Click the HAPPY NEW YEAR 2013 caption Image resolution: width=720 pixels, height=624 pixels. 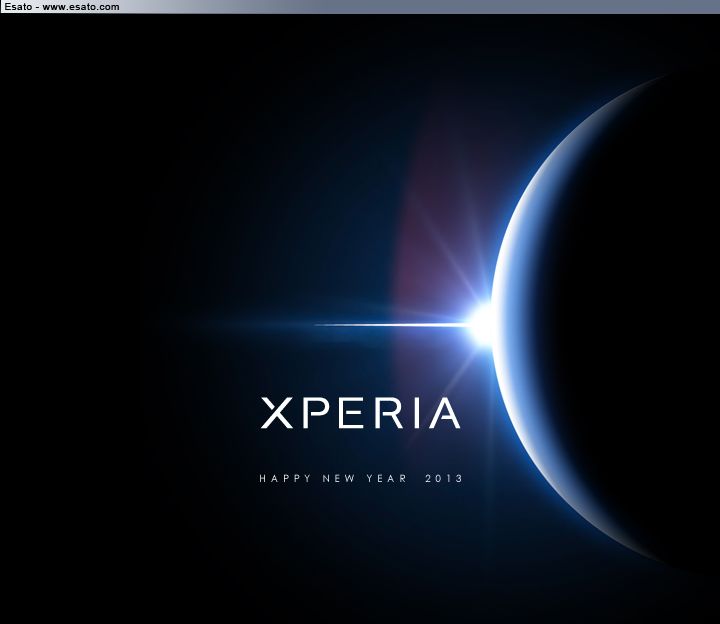(361, 478)
